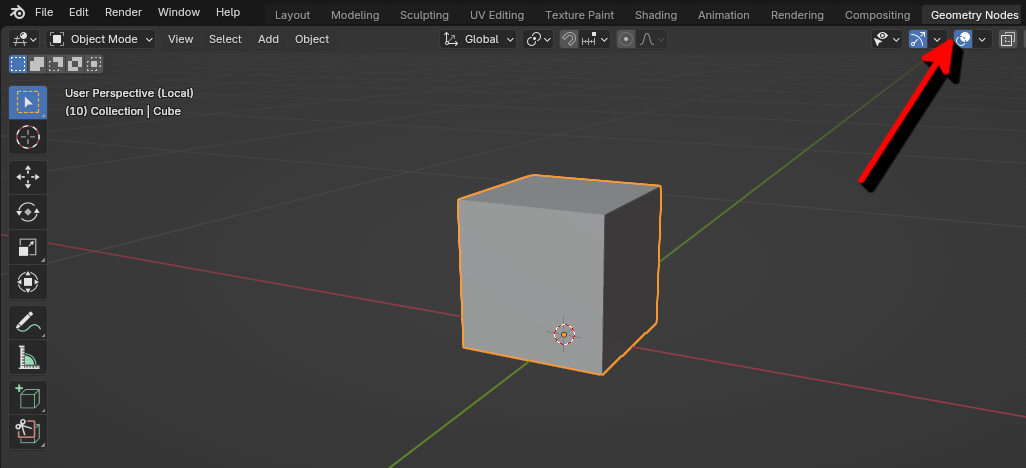Select the Move tool
This screenshot has height=468, width=1026.
pyautogui.click(x=27, y=177)
